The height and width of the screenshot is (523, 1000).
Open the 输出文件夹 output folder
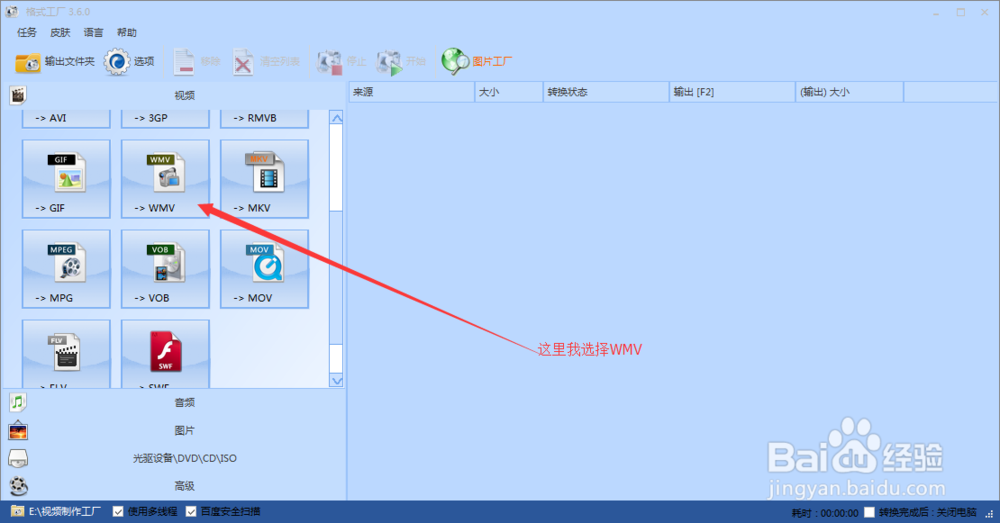[x=55, y=62]
